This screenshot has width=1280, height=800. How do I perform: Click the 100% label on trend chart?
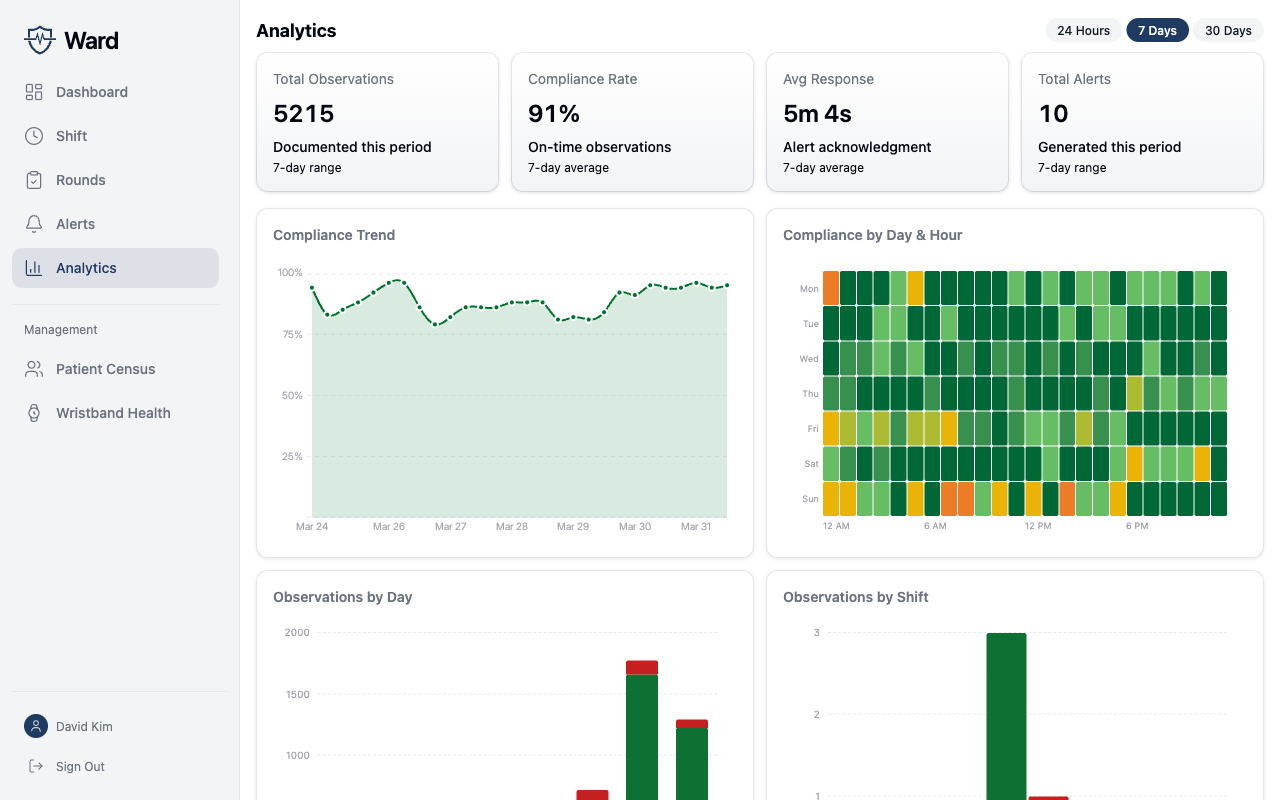tap(290, 273)
